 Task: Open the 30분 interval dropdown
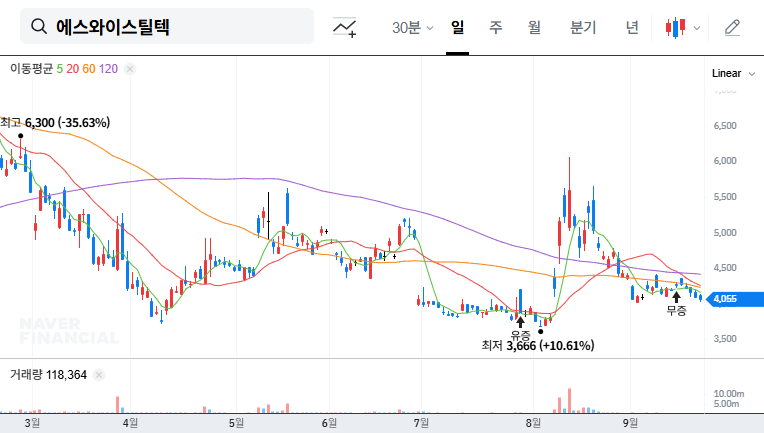pyautogui.click(x=412, y=28)
